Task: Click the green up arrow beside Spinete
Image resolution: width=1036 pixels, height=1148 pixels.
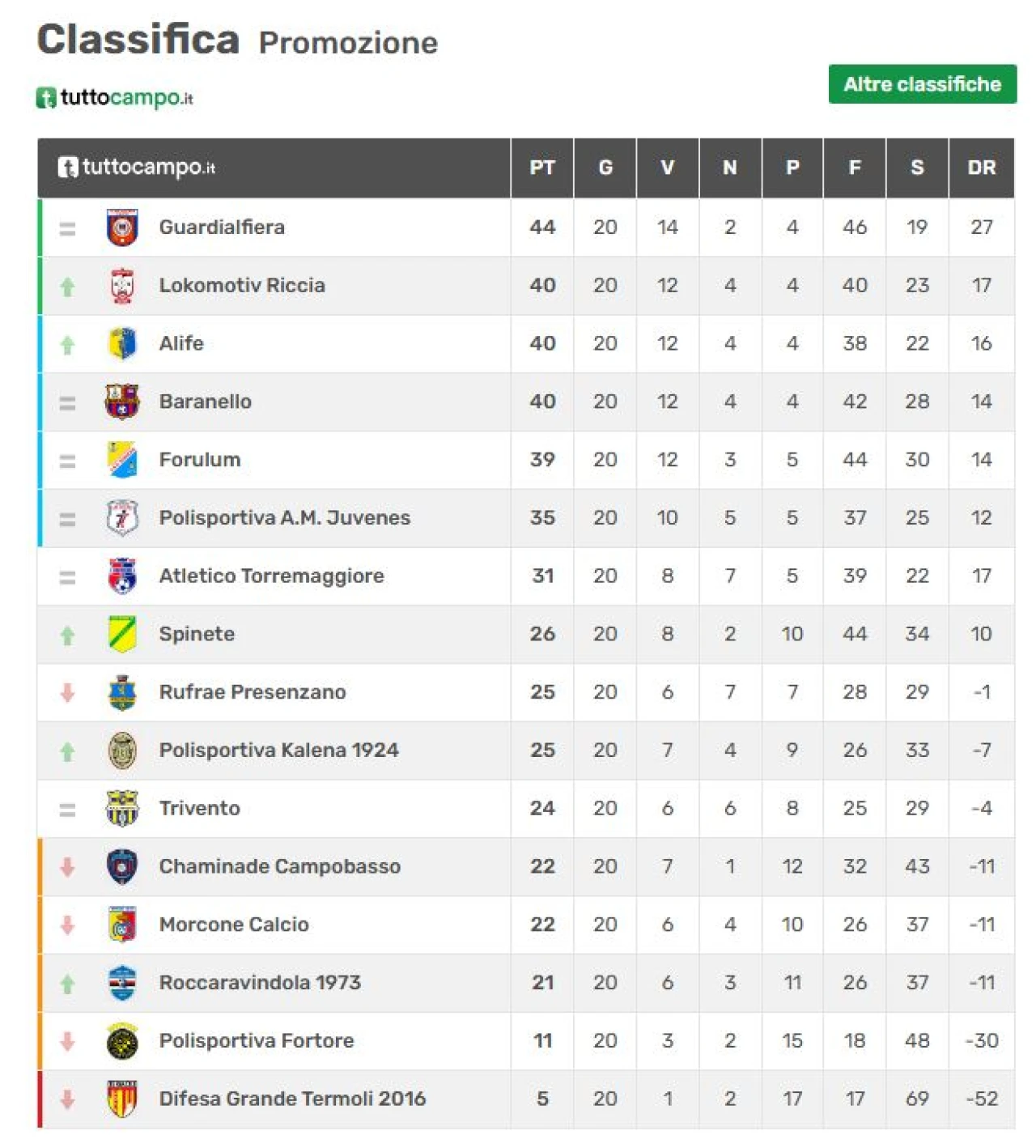Action: (x=67, y=636)
